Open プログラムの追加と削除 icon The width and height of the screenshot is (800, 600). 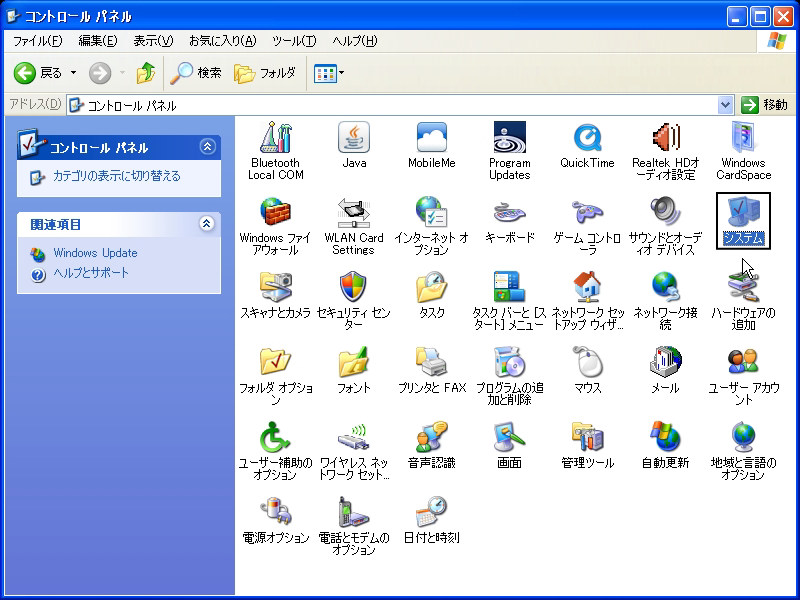pos(510,362)
